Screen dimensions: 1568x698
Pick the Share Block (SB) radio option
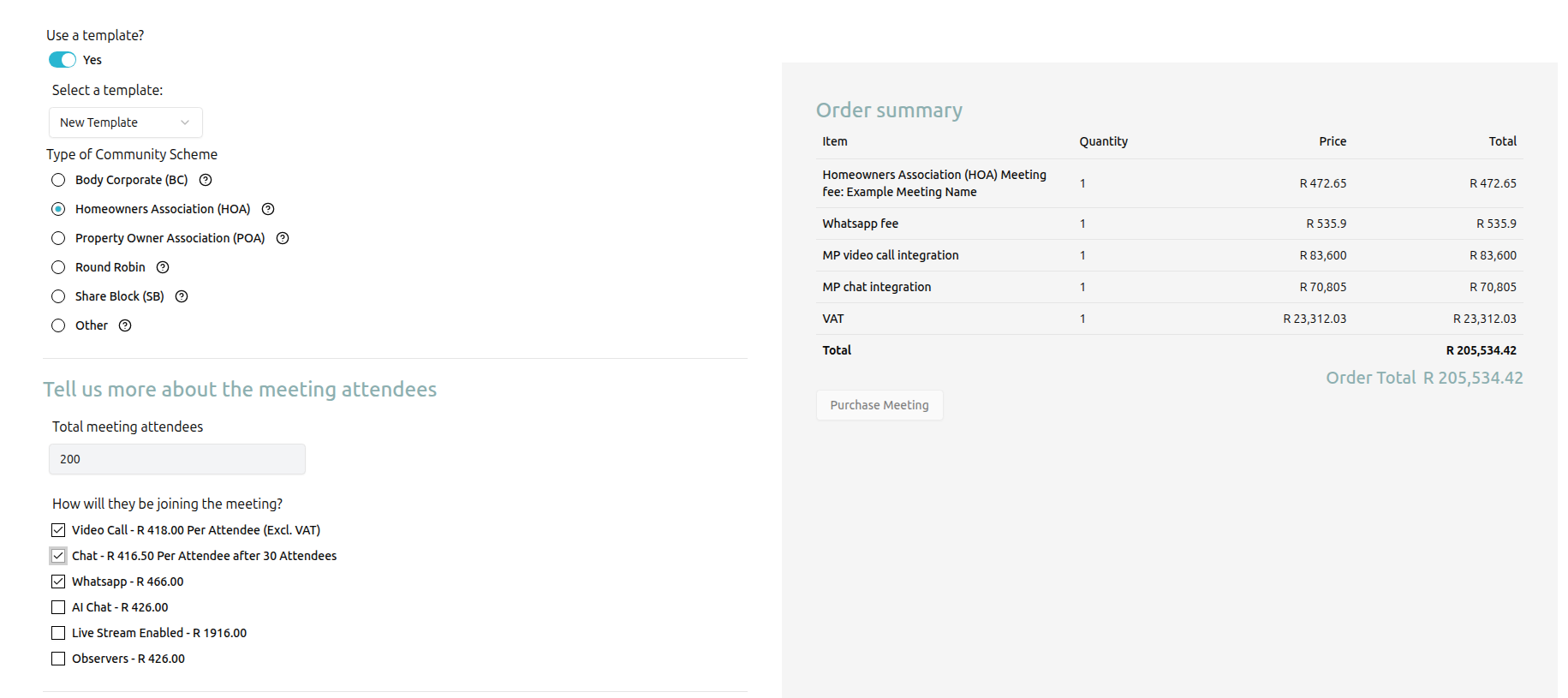(58, 296)
